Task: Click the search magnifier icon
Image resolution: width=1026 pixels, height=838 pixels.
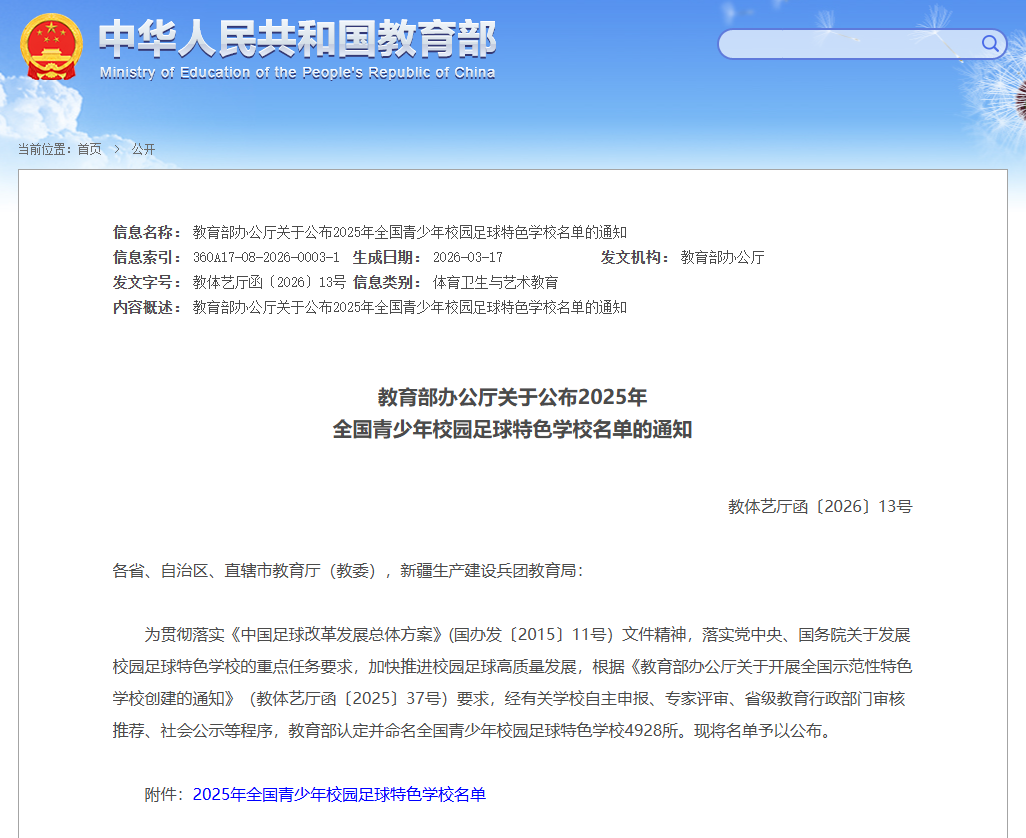Action: (990, 43)
